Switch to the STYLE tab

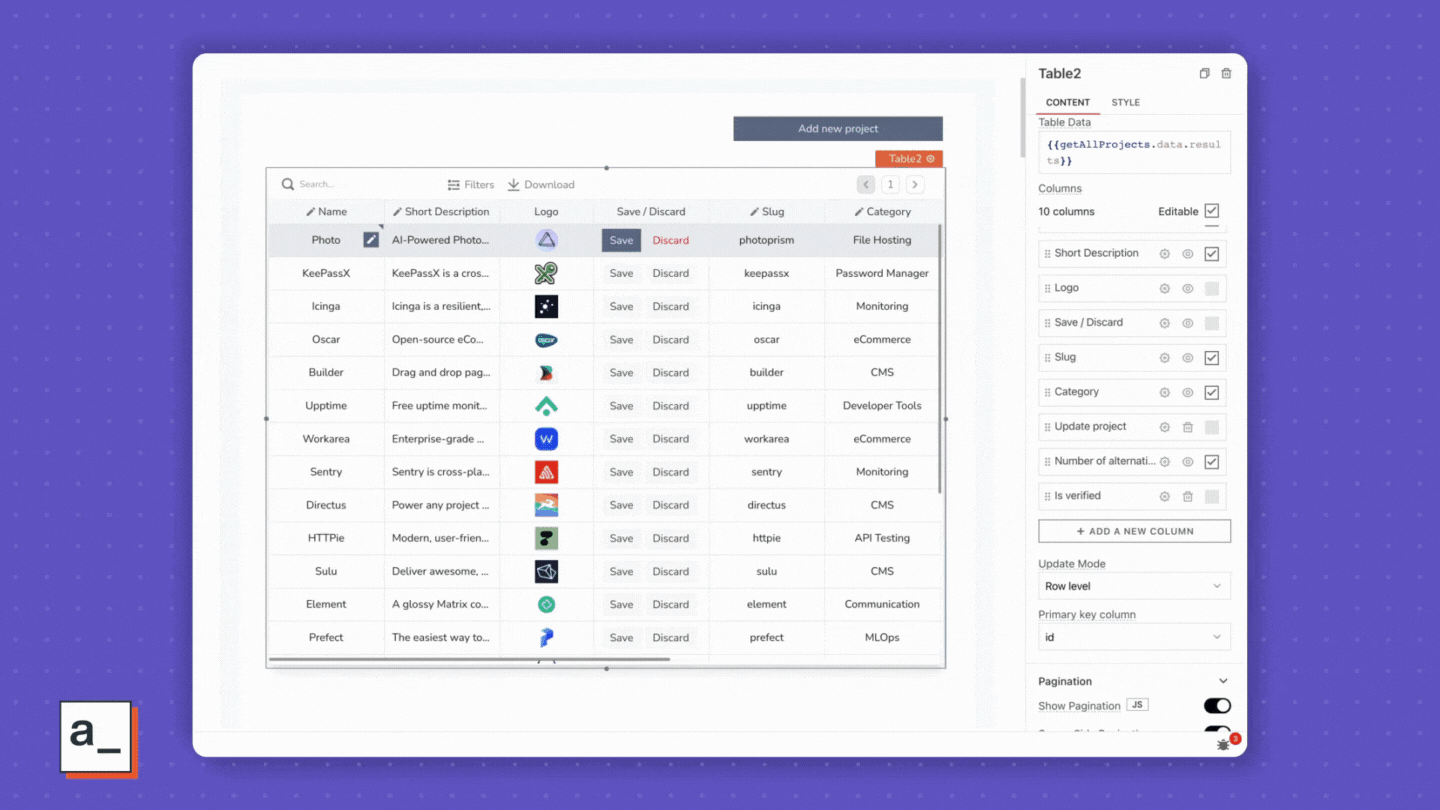click(x=1125, y=102)
